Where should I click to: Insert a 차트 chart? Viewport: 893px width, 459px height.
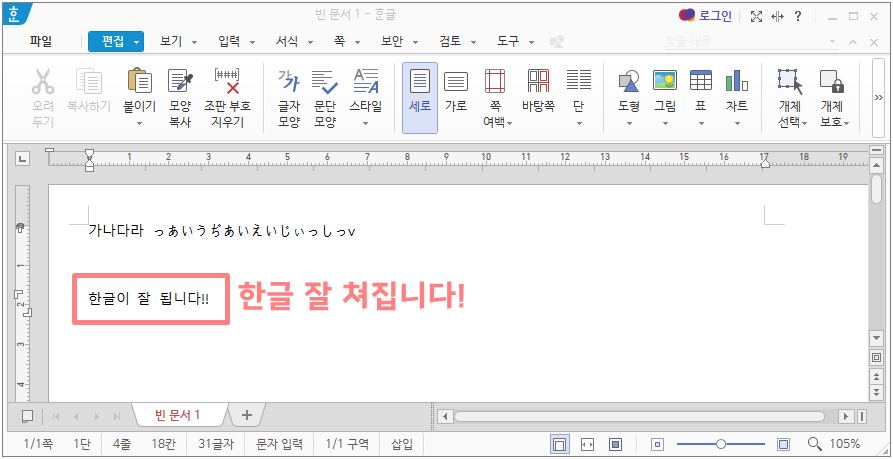coord(736,81)
